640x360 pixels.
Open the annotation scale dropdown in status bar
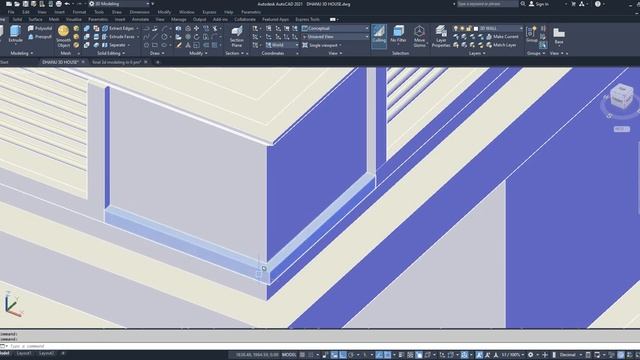513,355
